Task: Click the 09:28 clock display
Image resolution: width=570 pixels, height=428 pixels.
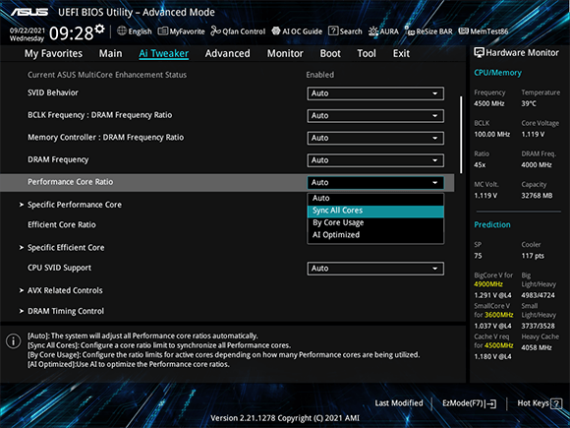Action: coord(71,33)
